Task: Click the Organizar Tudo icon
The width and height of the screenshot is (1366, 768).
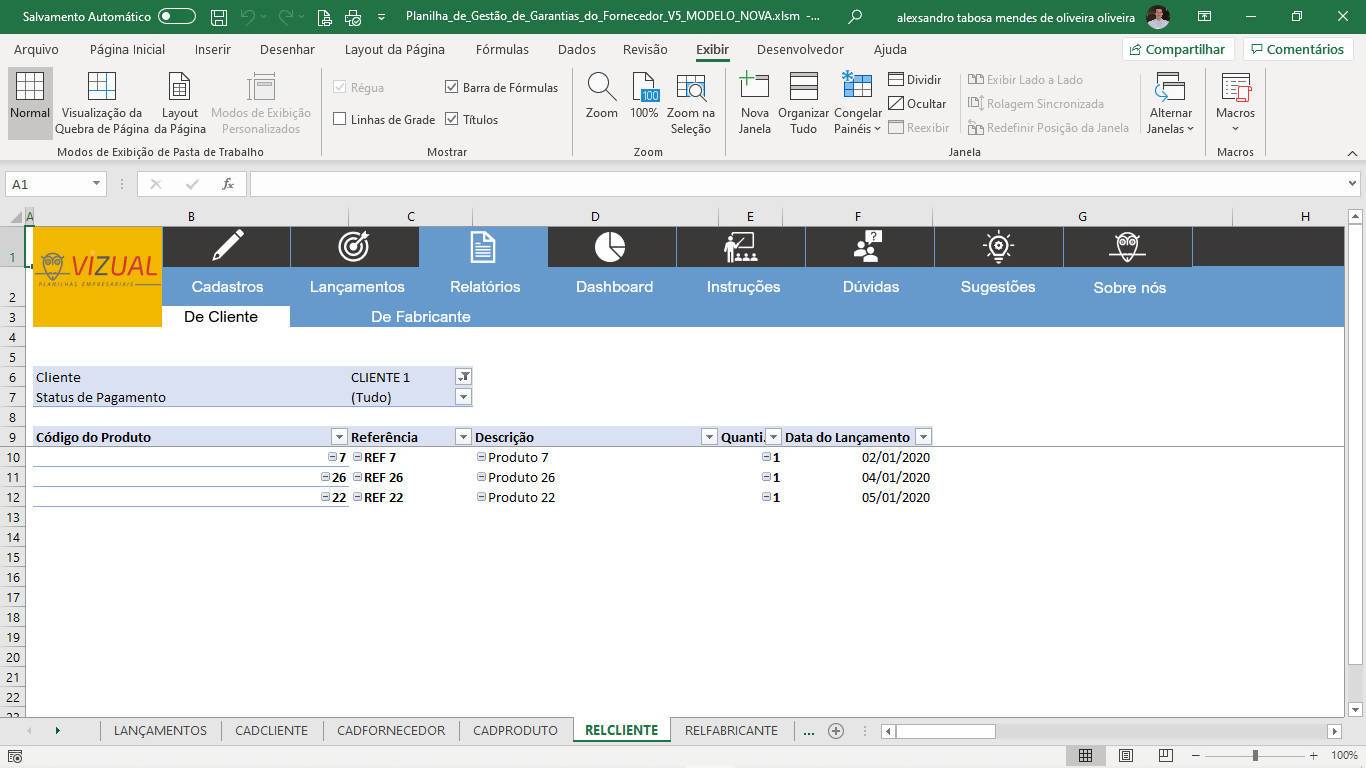Action: point(803,88)
